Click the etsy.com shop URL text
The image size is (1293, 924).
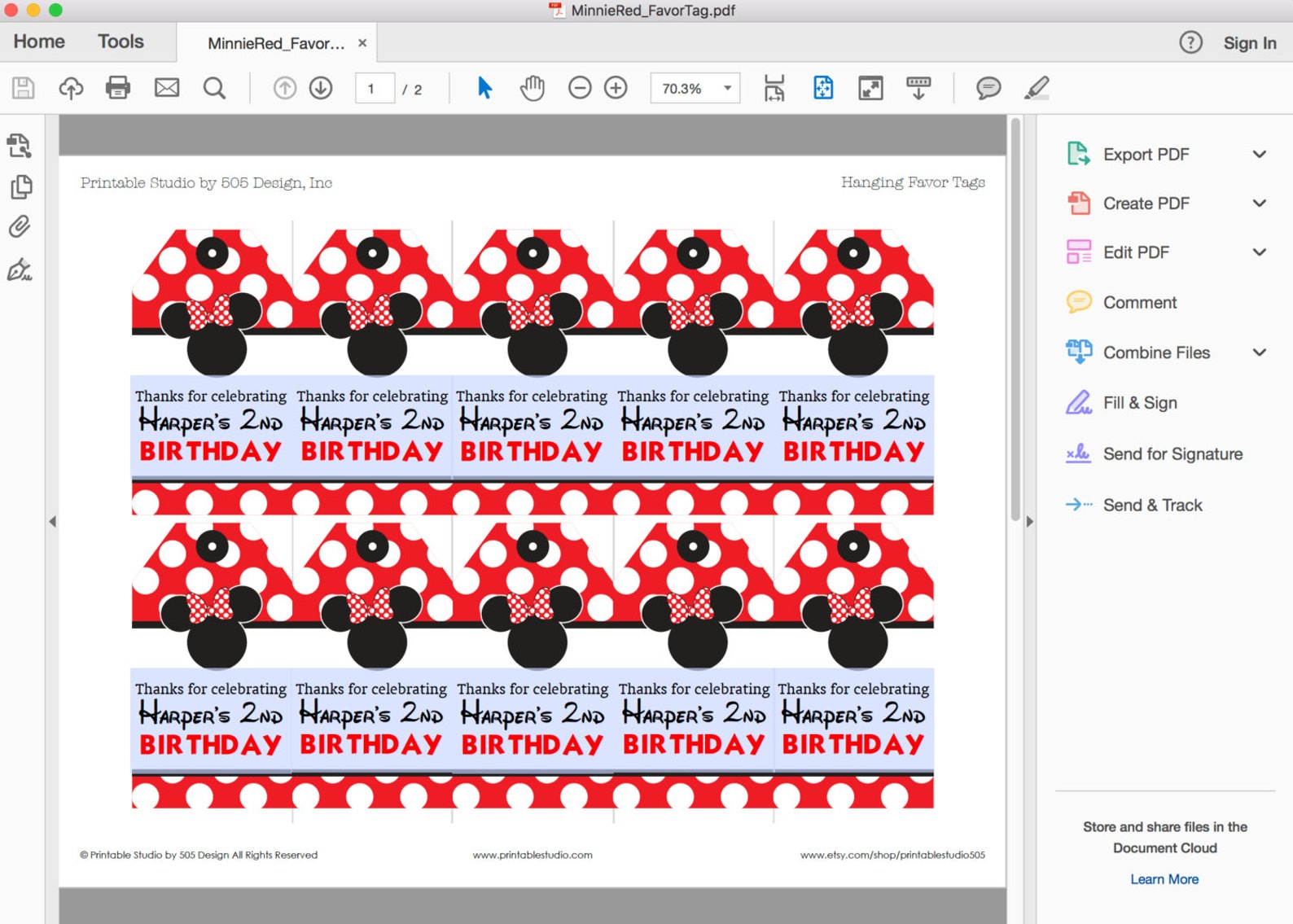pos(892,855)
